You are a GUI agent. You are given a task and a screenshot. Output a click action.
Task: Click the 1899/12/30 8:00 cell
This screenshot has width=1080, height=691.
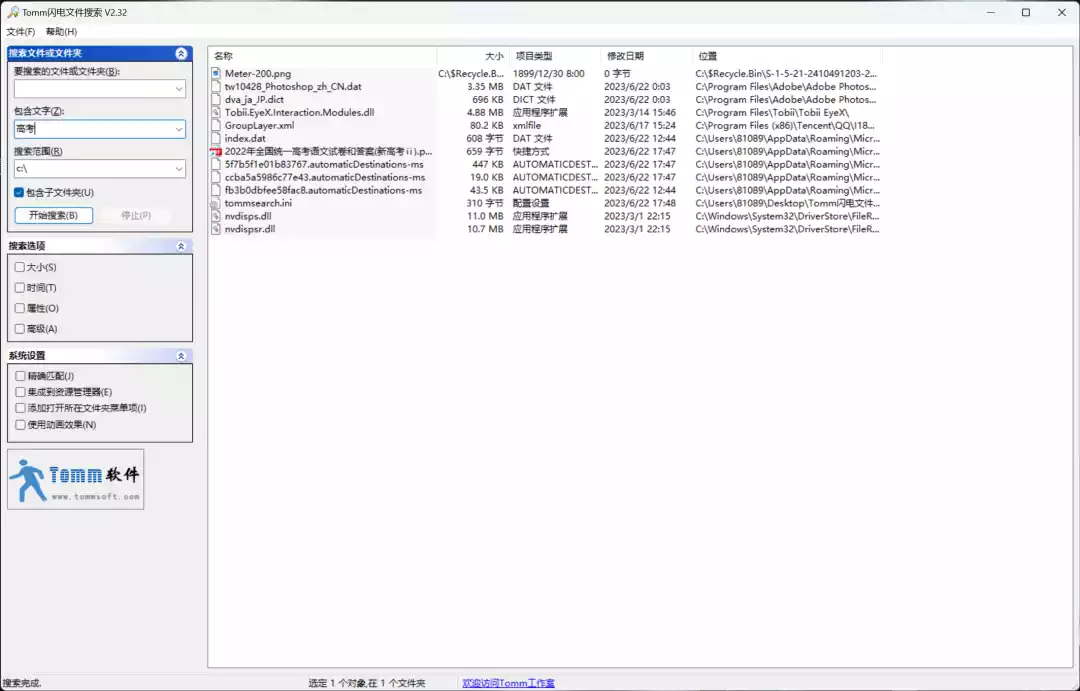[x=548, y=73]
